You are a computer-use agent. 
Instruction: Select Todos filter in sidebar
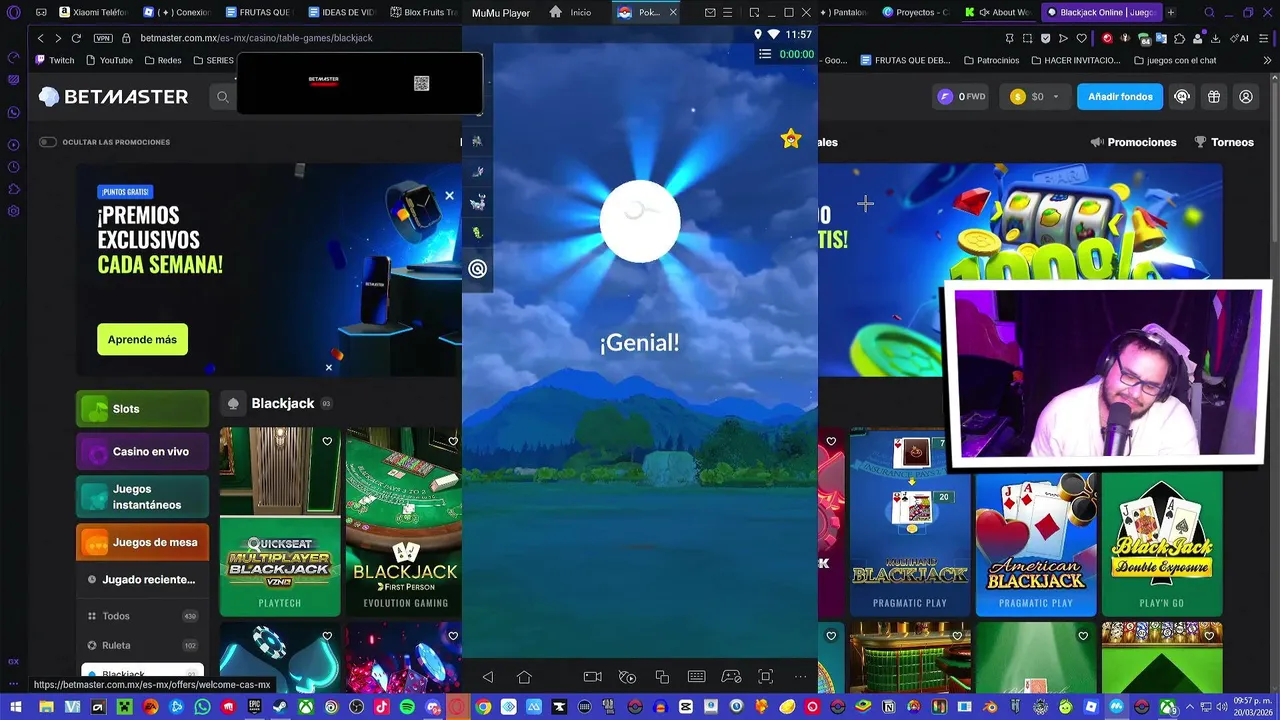click(142, 616)
